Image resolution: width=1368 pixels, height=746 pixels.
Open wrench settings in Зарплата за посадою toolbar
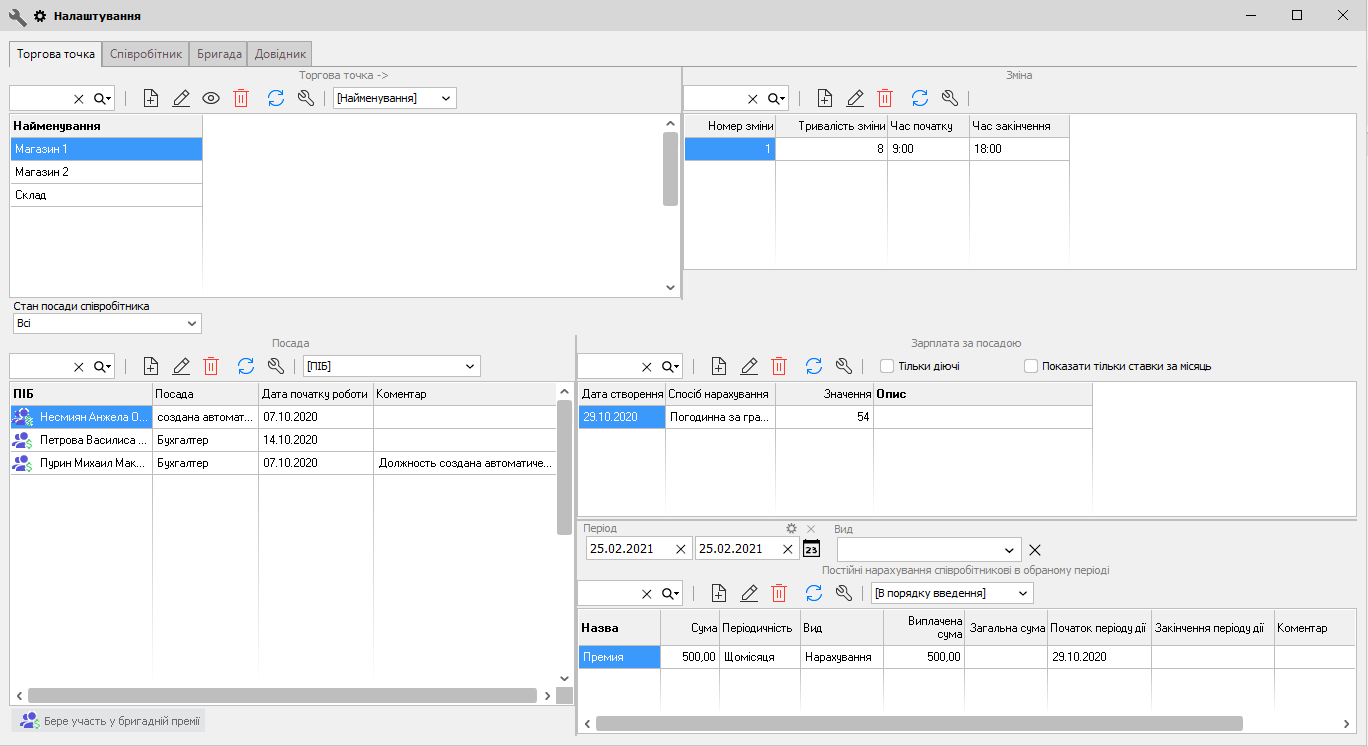pos(844,366)
